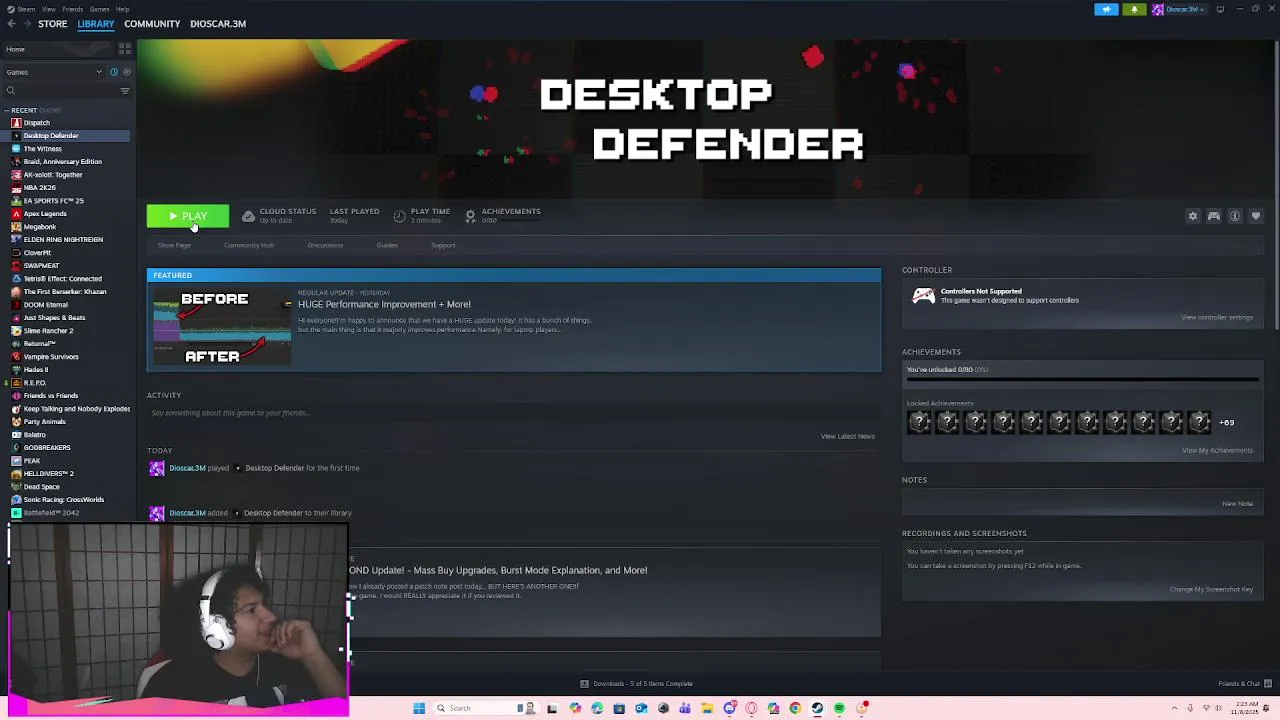Open Downloads status in bottom bar
The width and height of the screenshot is (1280, 720).
[636, 684]
